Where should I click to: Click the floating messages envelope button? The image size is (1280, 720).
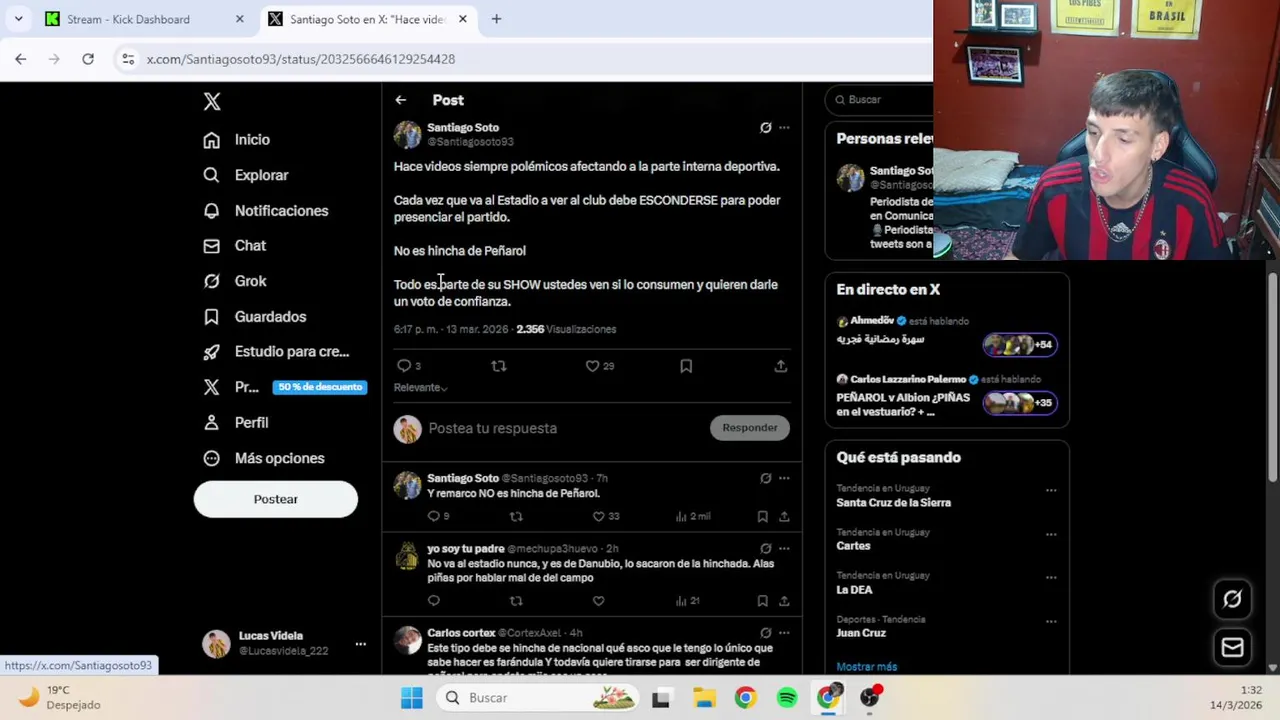pos(1232,648)
